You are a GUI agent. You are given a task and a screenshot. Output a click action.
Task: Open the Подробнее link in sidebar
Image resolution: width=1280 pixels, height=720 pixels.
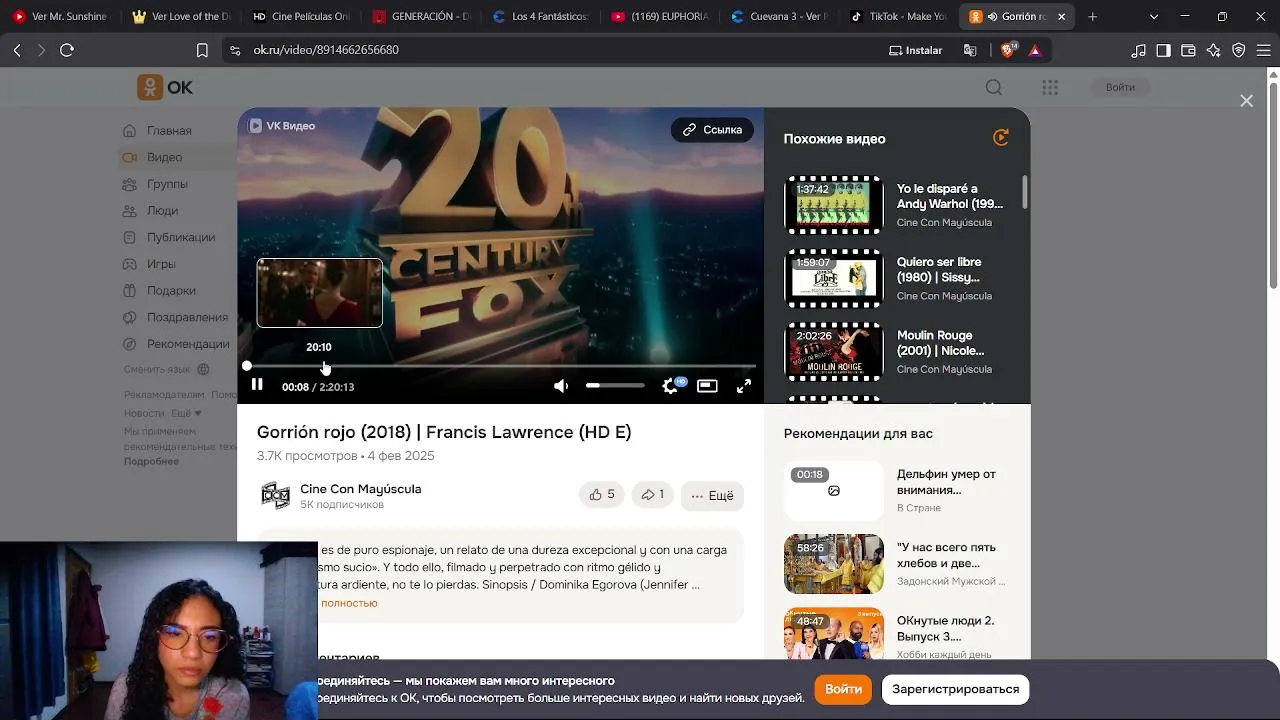[151, 461]
